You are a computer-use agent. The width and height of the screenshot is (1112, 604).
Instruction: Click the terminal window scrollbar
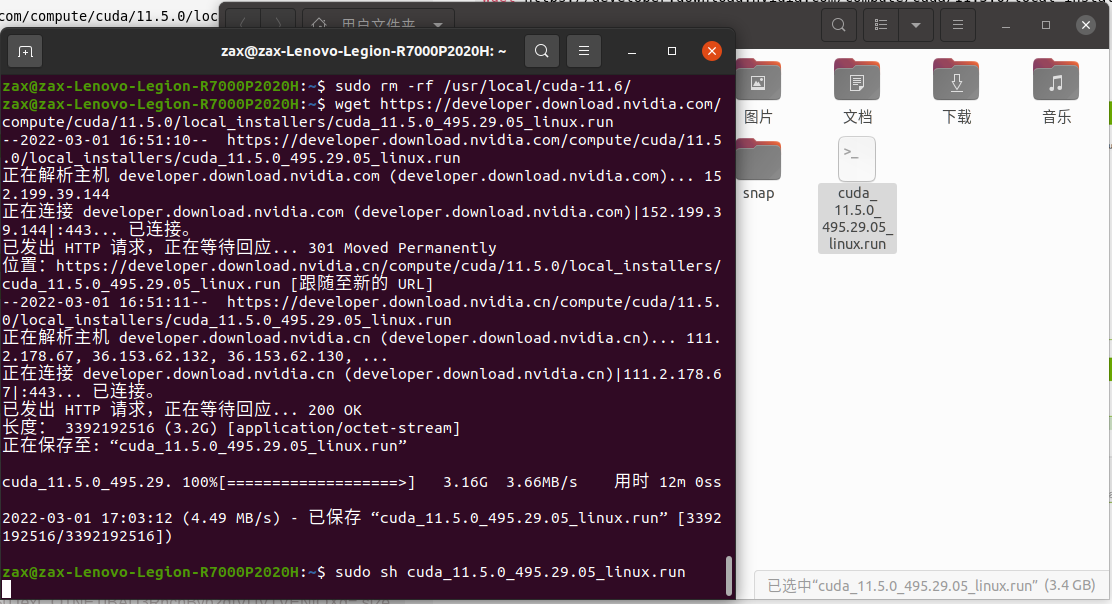(x=728, y=576)
